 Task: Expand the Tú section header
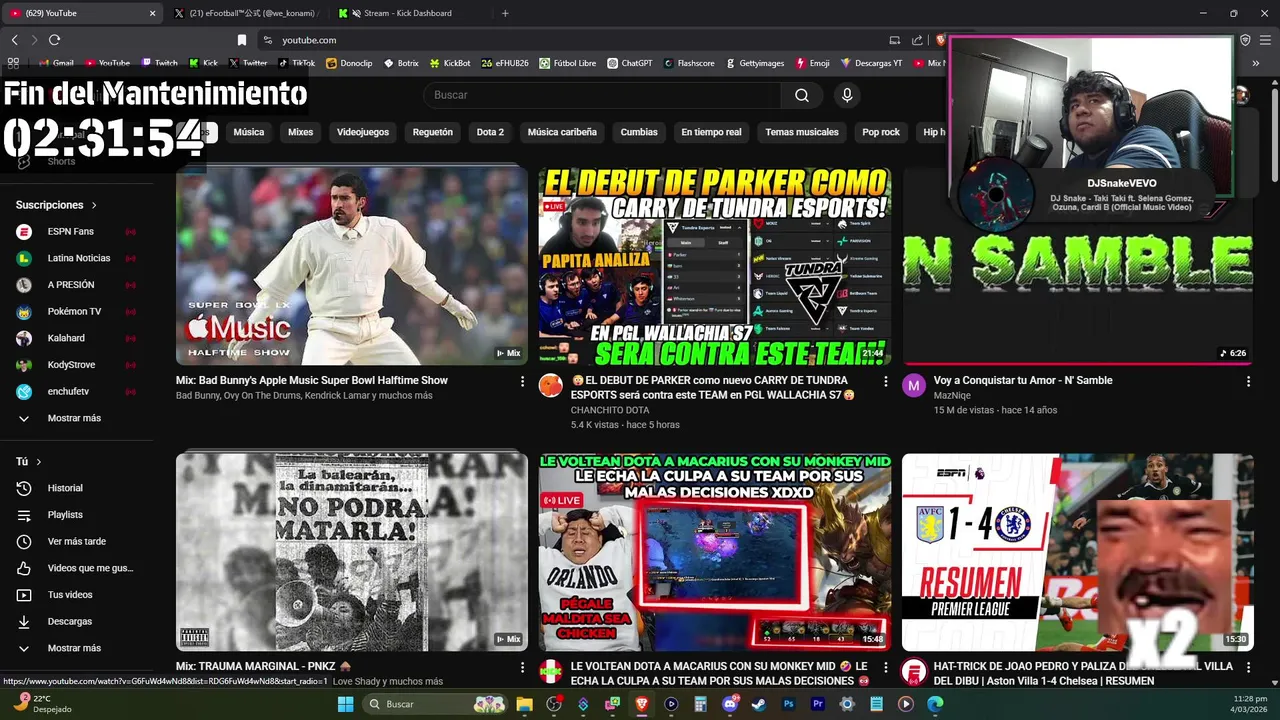pos(29,462)
